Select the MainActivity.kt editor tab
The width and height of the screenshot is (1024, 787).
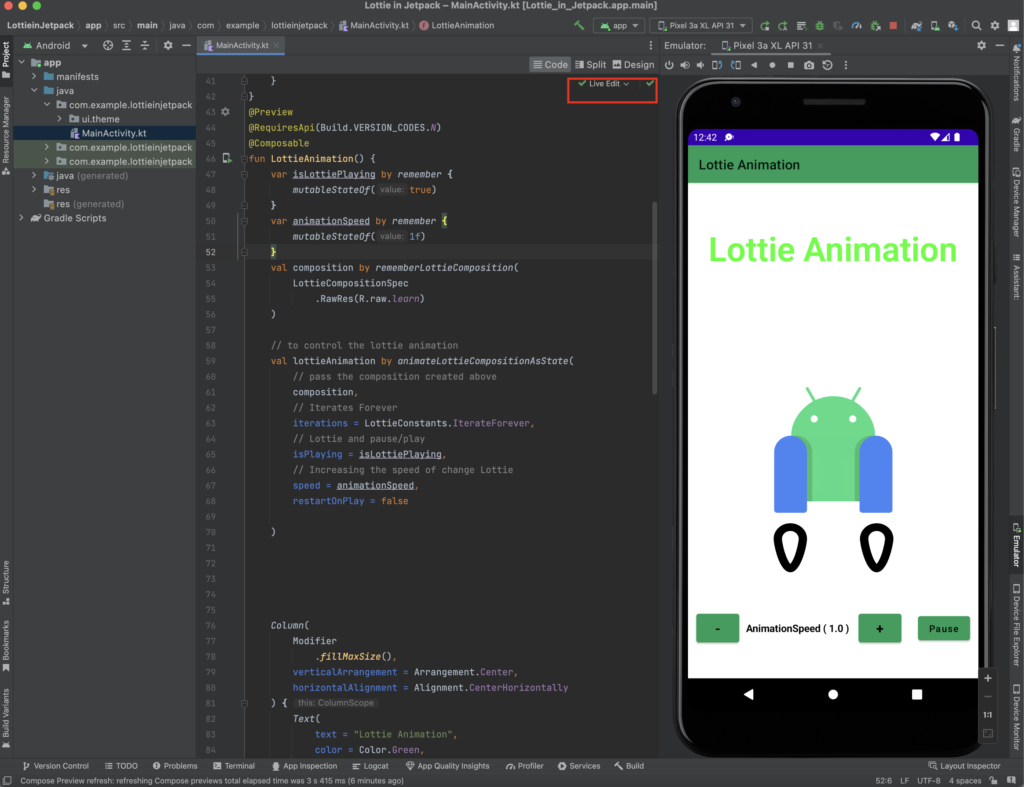coord(241,46)
